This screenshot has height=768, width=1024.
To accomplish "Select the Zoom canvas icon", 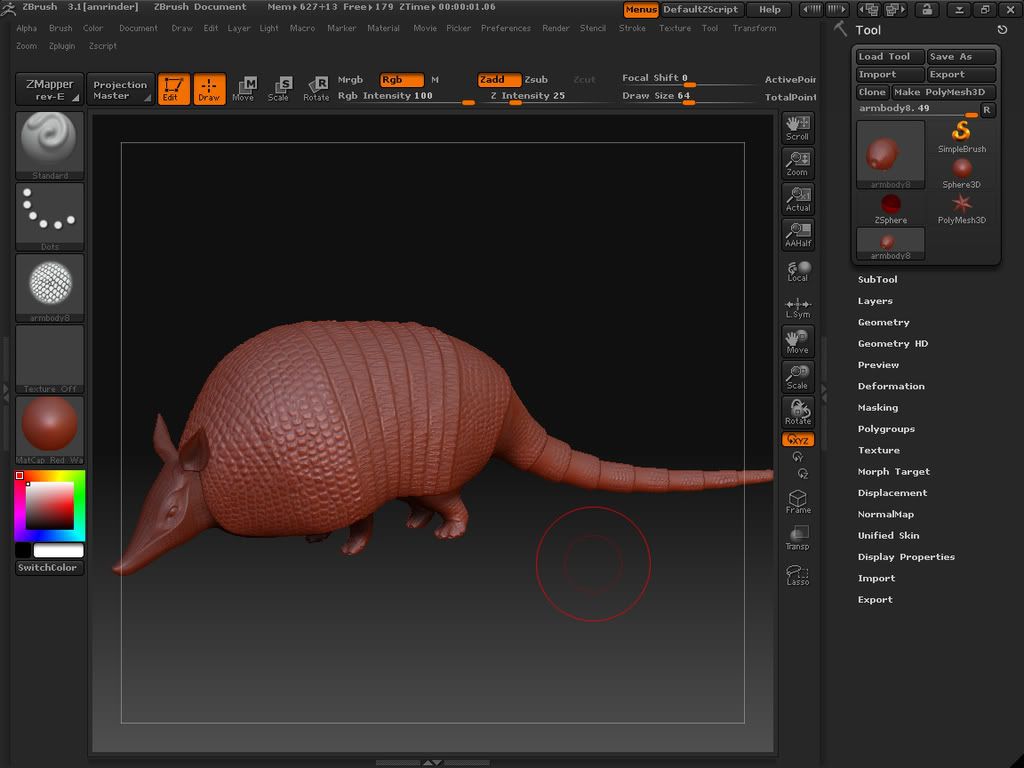I will point(798,163).
